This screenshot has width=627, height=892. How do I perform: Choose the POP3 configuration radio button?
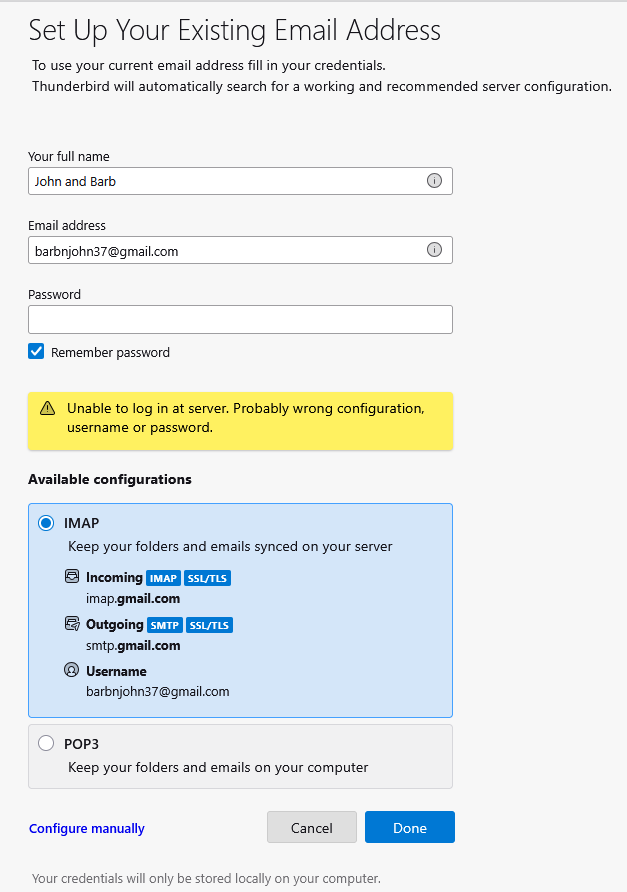coord(46,743)
